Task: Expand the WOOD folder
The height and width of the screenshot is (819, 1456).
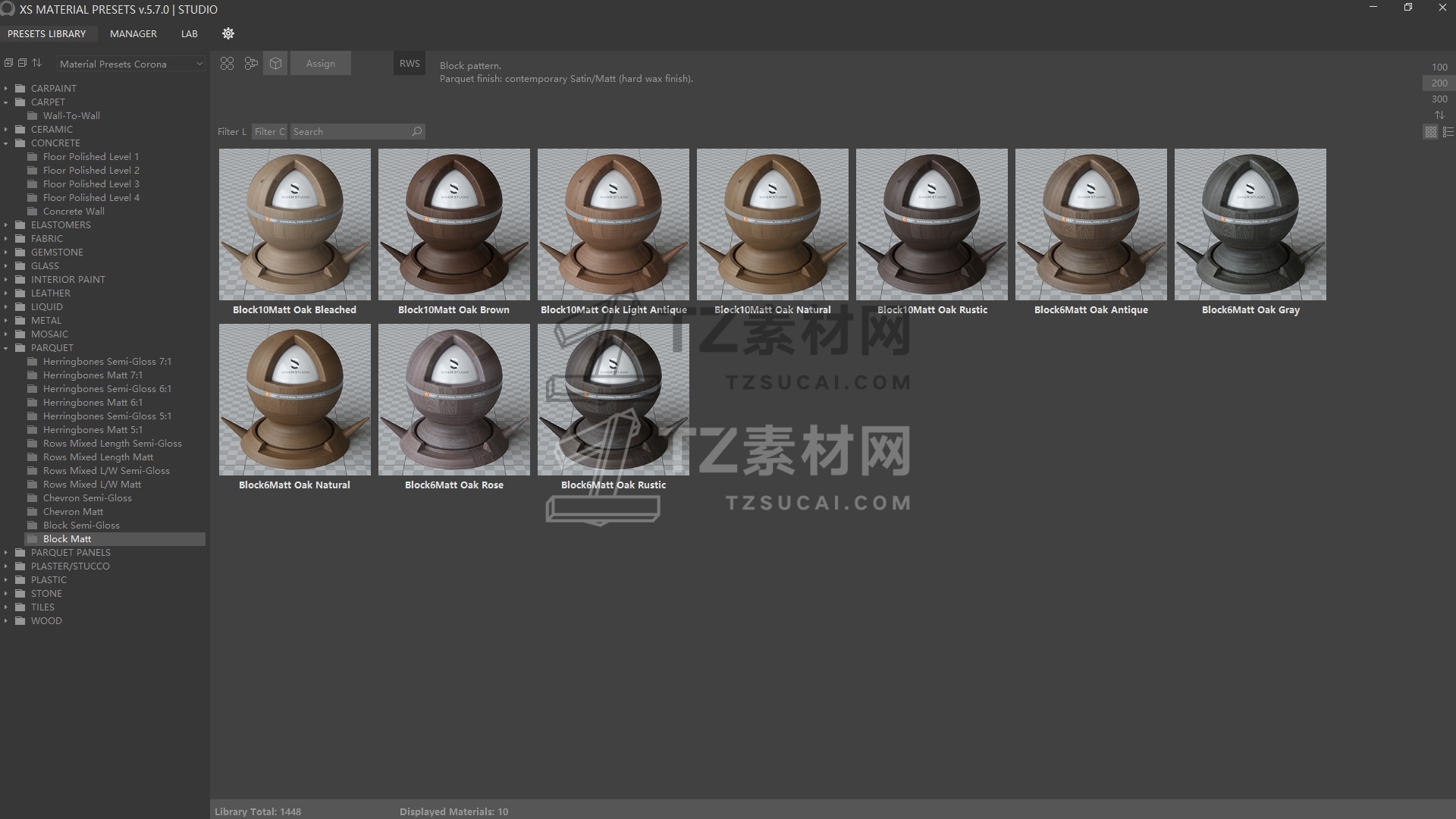Action: click(x=6, y=621)
